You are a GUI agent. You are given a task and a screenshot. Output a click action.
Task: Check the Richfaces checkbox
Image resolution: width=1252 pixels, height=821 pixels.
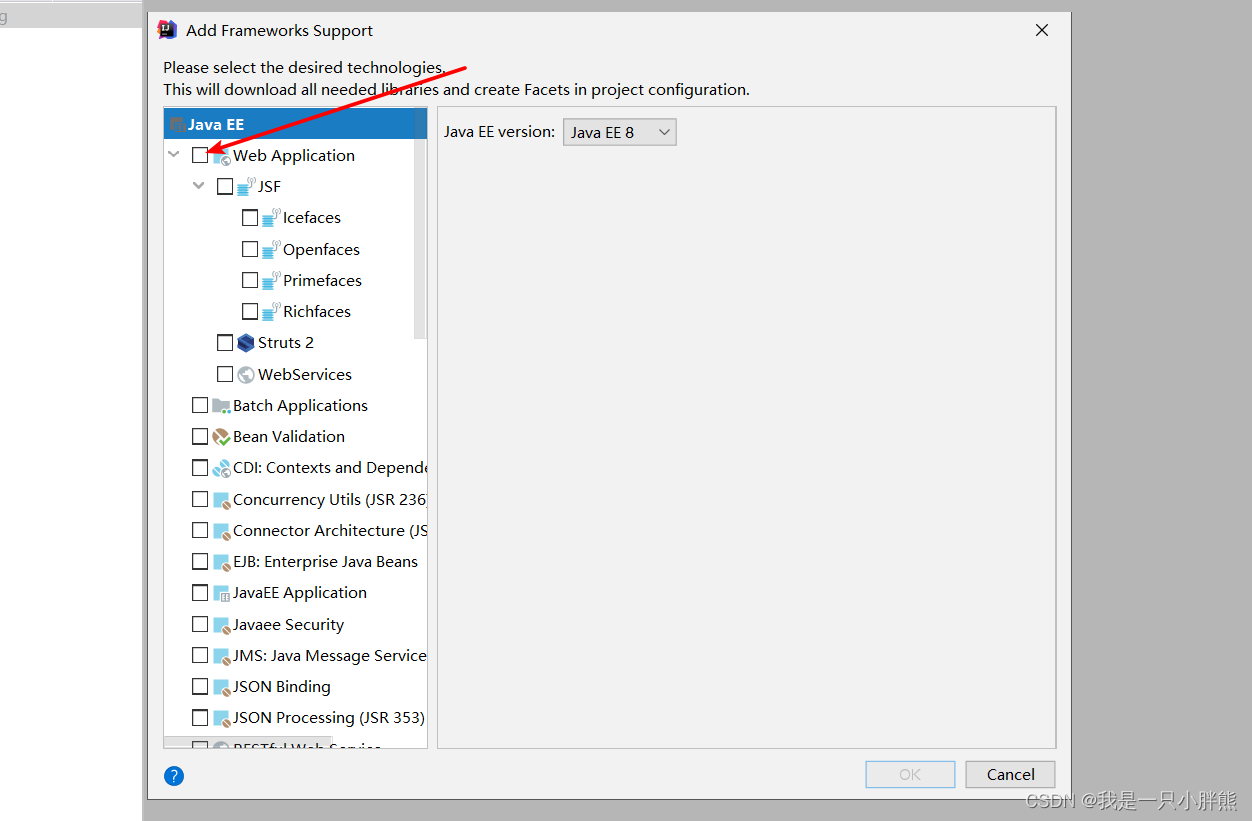pyautogui.click(x=250, y=311)
